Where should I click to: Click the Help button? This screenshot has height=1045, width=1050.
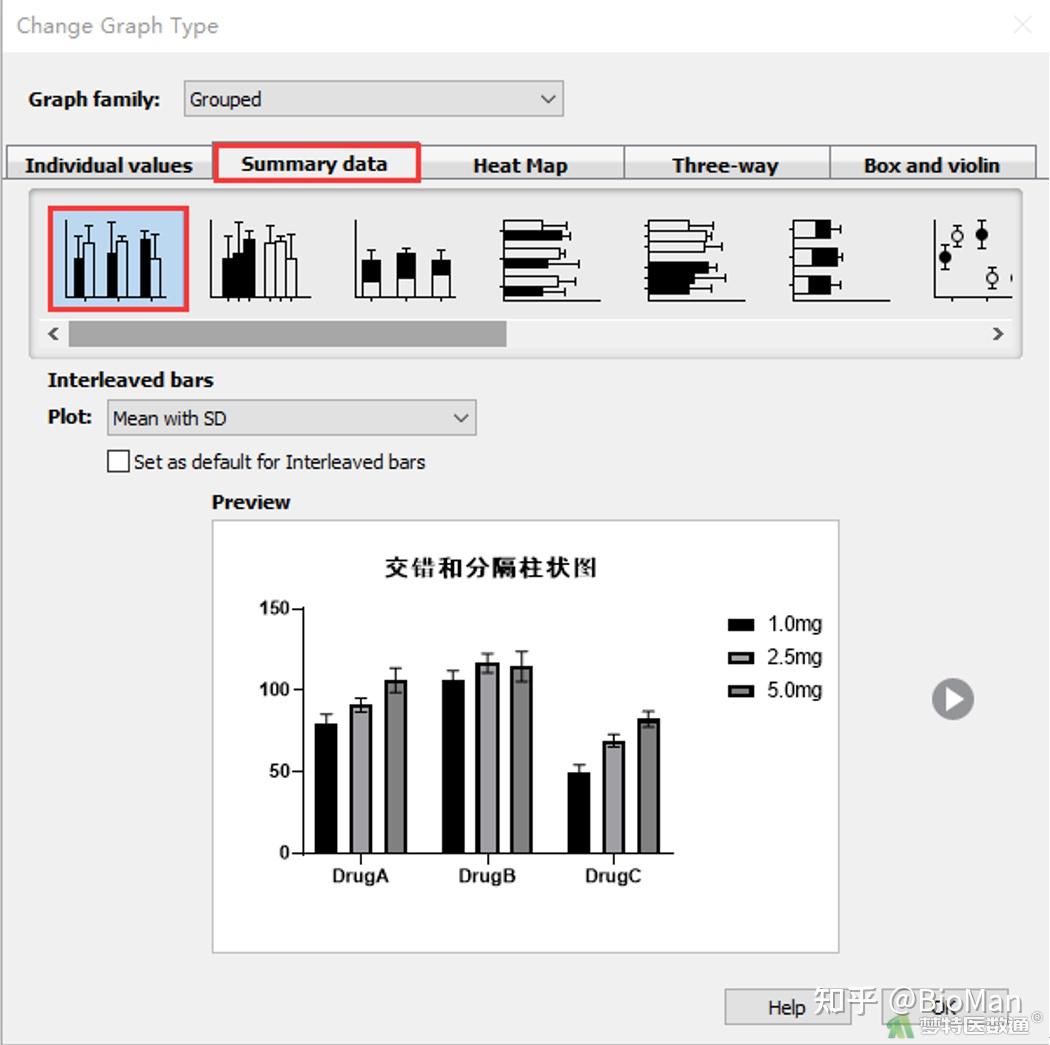pos(786,1007)
